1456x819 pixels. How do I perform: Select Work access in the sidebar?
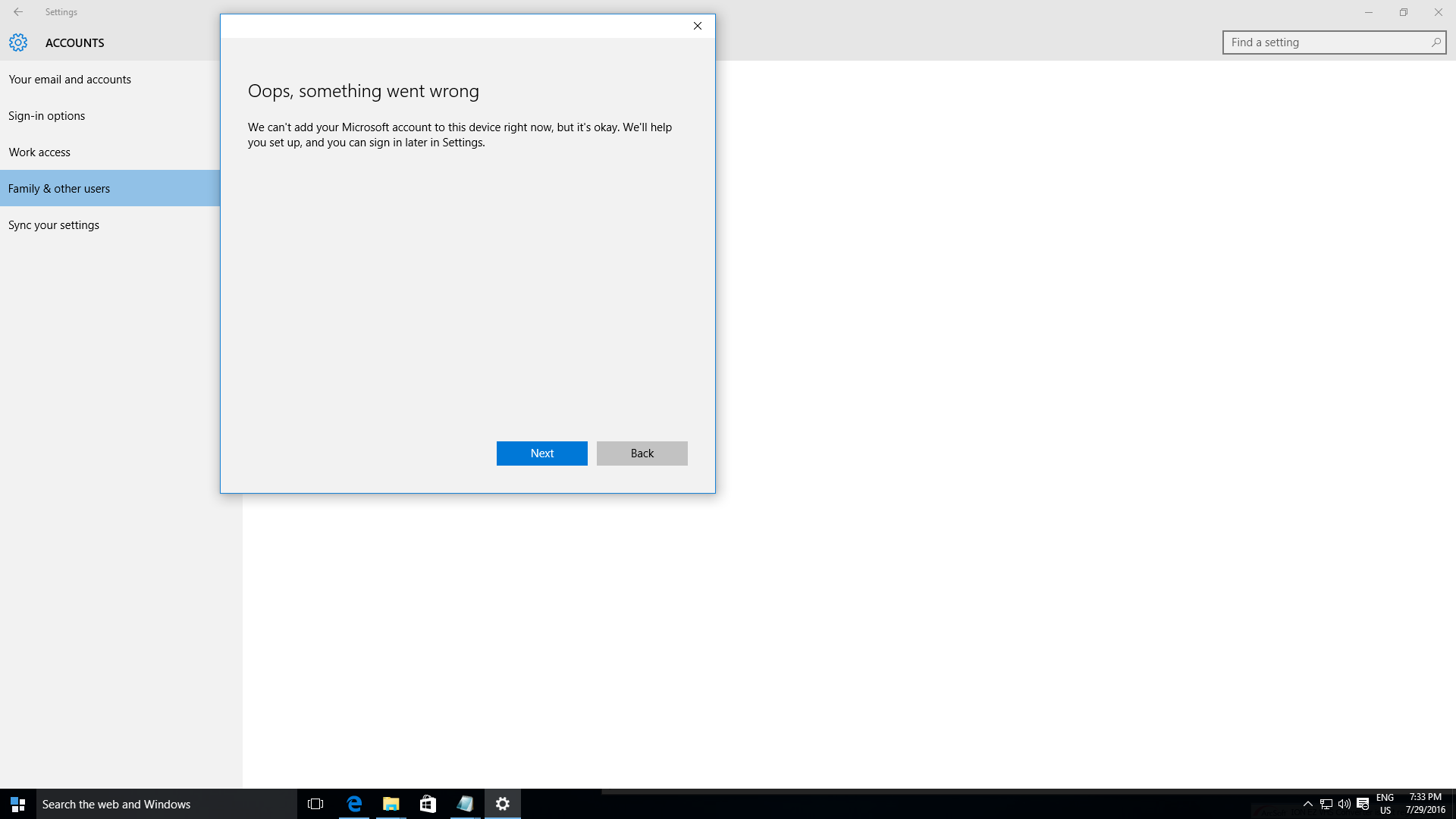[110, 152]
